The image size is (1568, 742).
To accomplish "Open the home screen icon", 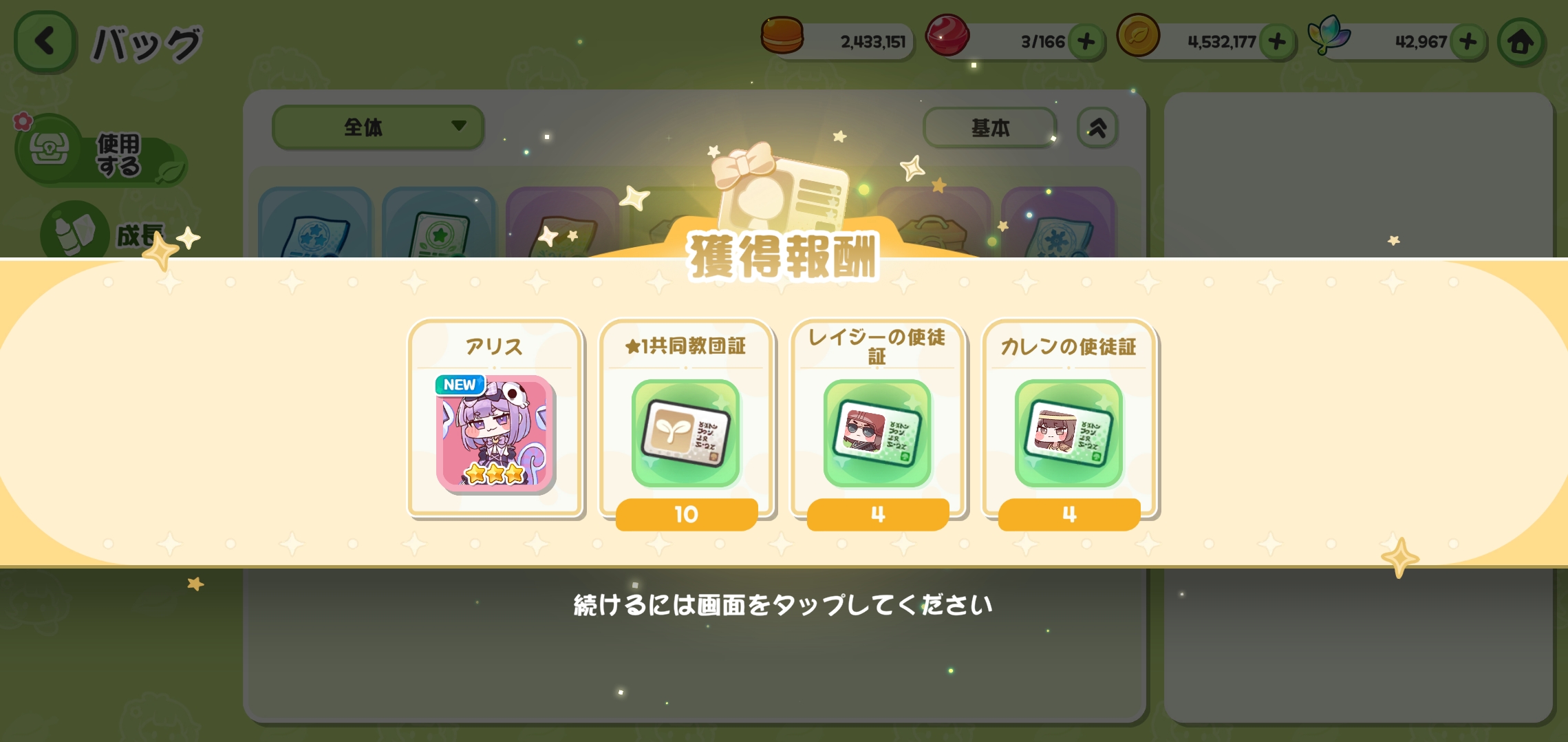I will pos(1521,42).
